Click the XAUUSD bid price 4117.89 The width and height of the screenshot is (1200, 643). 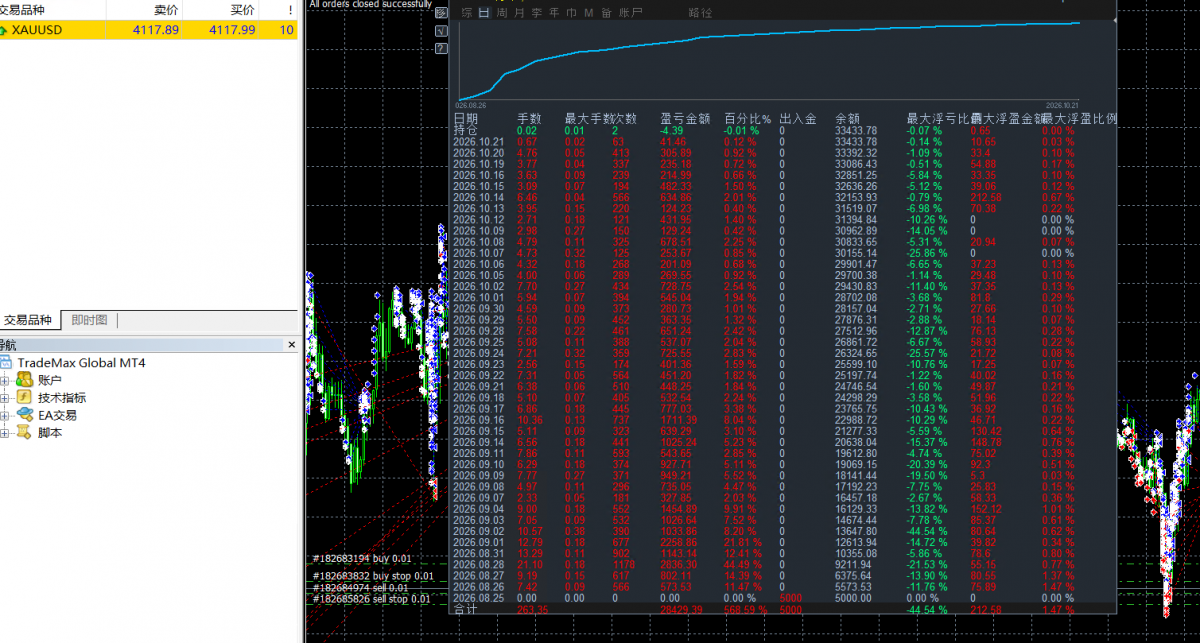coord(156,30)
